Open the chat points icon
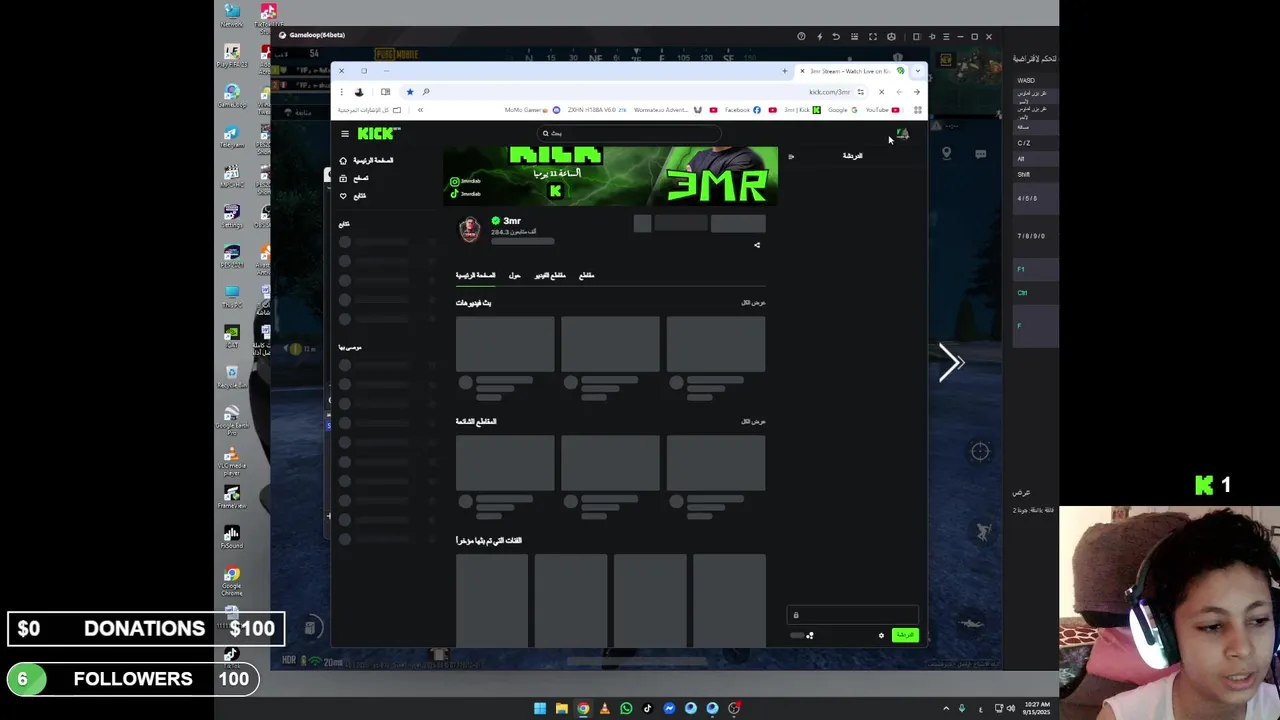The width and height of the screenshot is (1280, 720). point(809,635)
